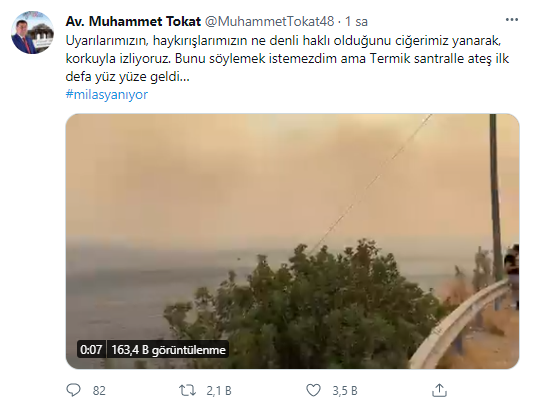Open Av. Muhammet Tokat's profile picture
The height and width of the screenshot is (406, 535).
click(32, 32)
